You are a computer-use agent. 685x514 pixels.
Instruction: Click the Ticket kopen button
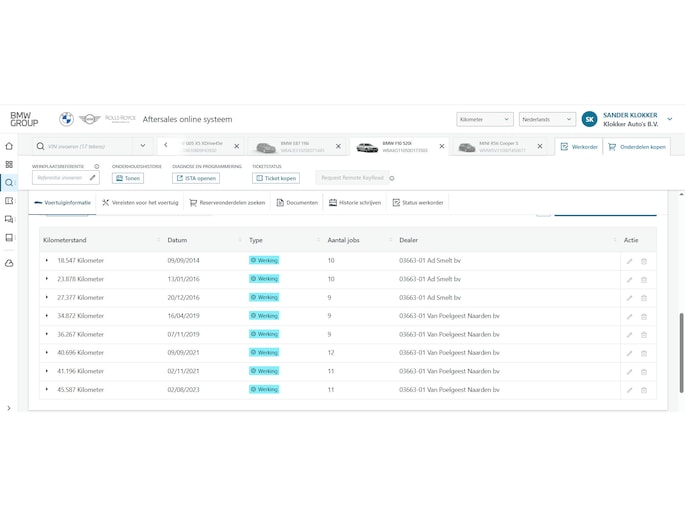click(276, 178)
